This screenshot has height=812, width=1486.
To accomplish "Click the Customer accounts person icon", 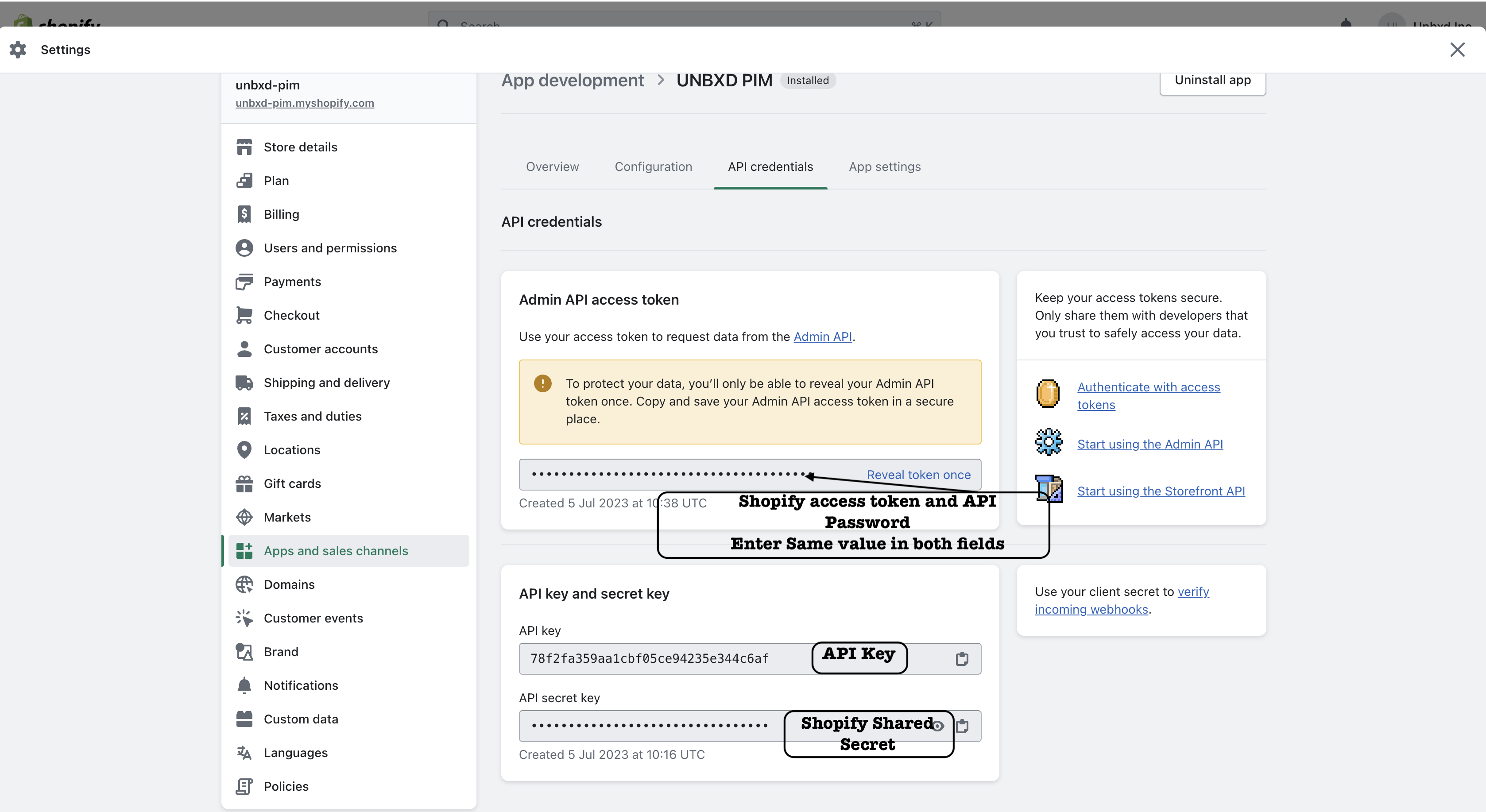I will [244, 349].
